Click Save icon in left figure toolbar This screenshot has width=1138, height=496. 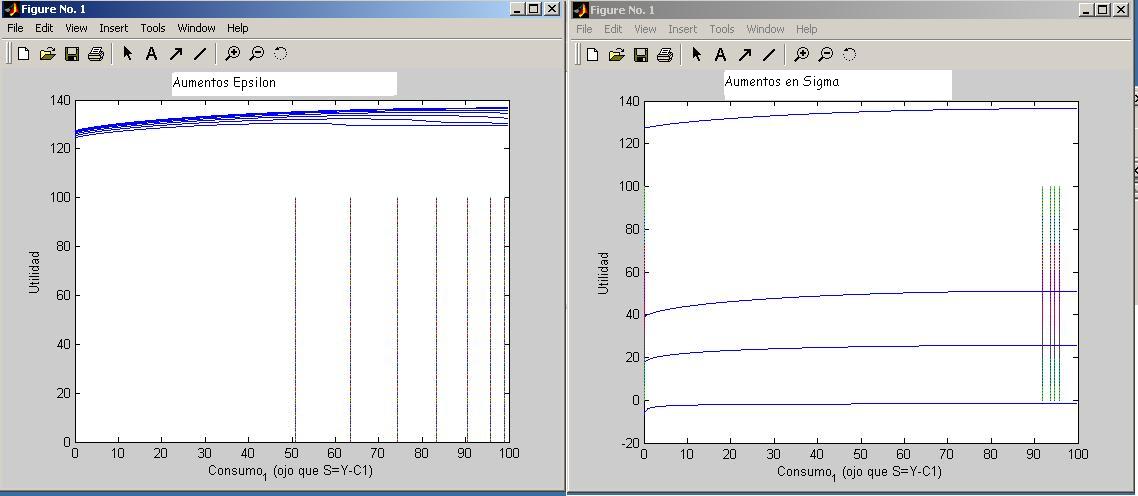point(71,54)
